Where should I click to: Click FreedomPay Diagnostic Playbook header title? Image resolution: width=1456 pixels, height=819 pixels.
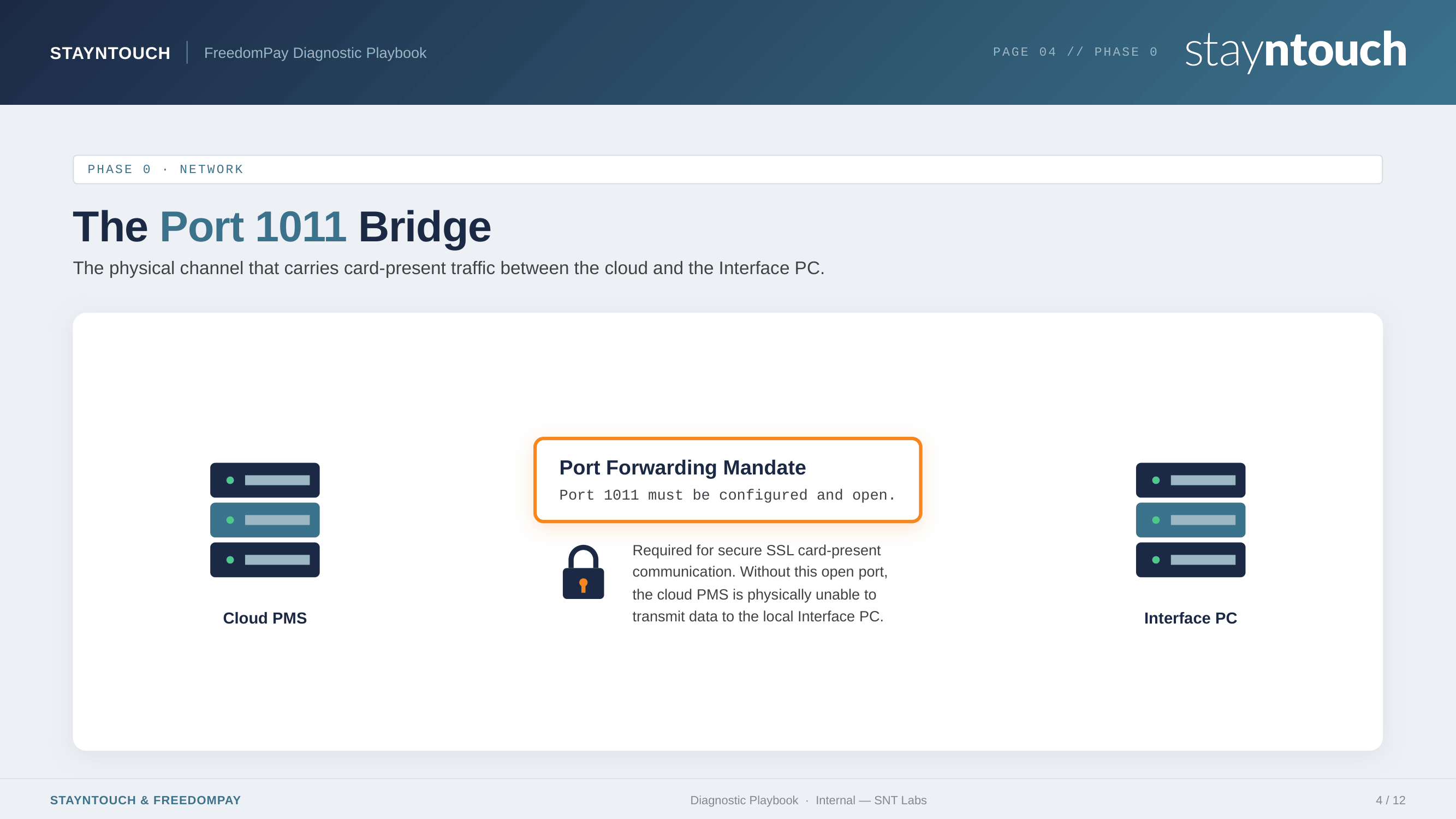coord(315,53)
